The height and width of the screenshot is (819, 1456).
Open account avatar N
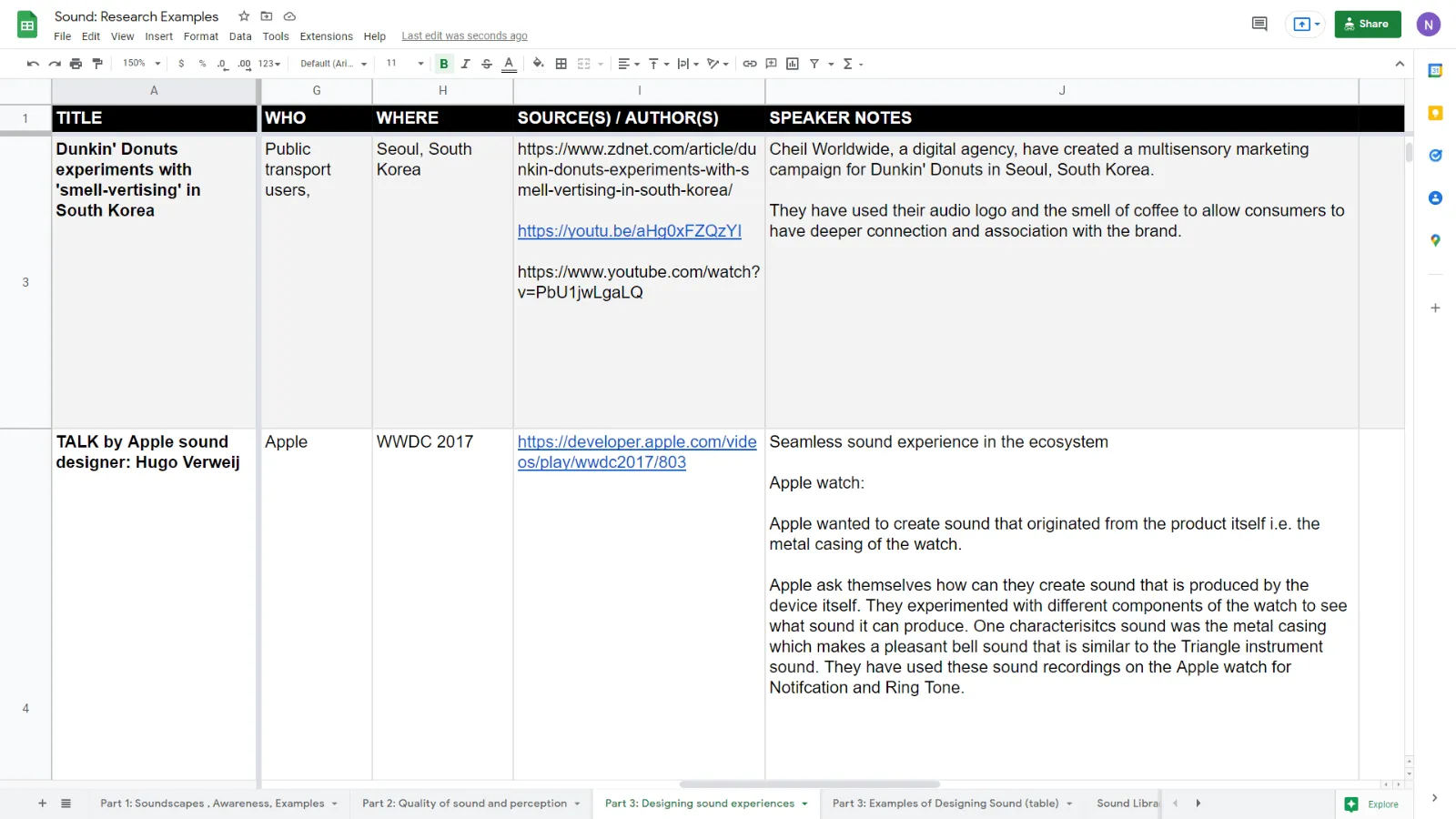[x=1429, y=25]
